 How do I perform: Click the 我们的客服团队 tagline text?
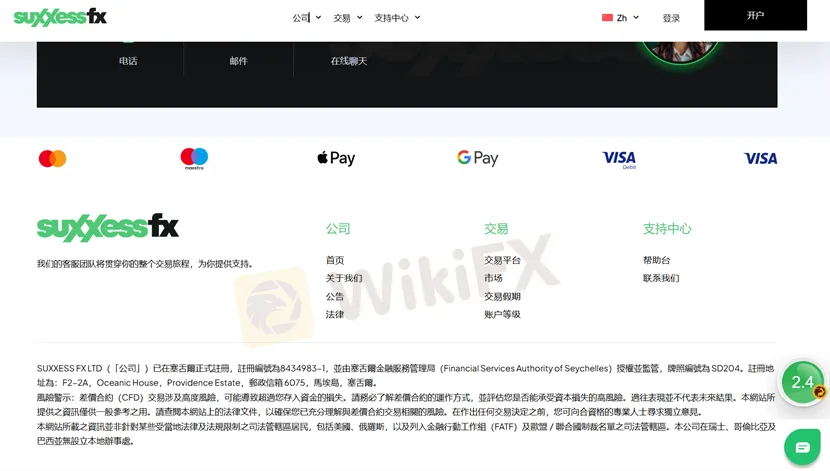(146, 264)
